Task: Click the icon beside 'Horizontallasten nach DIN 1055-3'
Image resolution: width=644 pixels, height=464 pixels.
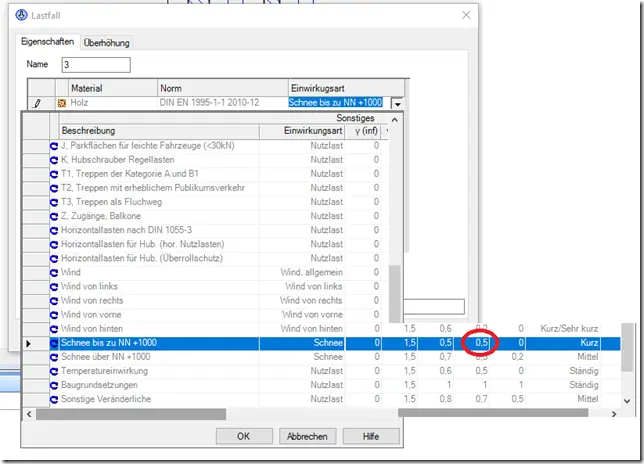Action: coord(54,230)
